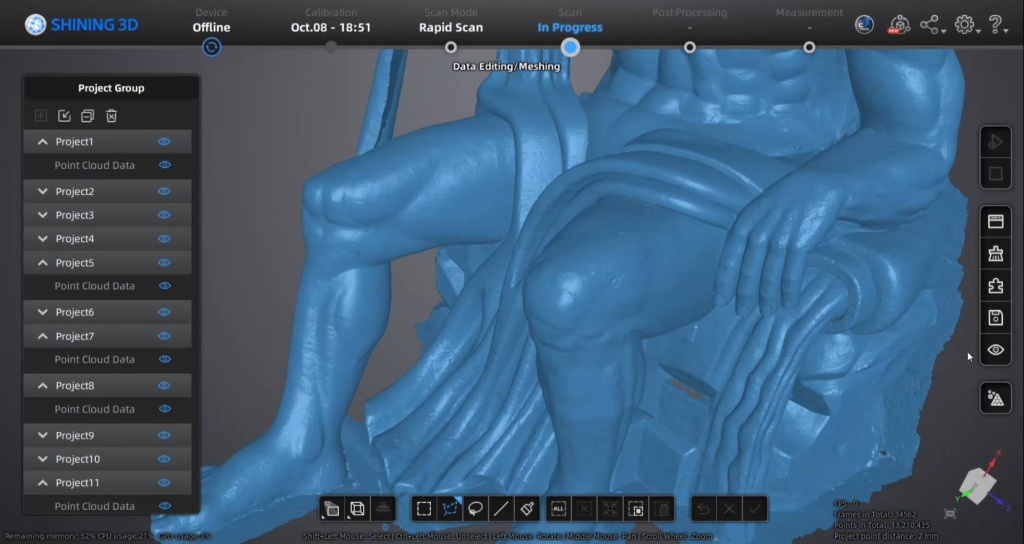
Task: Open the help question mark dropdown
Action: pos(997,25)
